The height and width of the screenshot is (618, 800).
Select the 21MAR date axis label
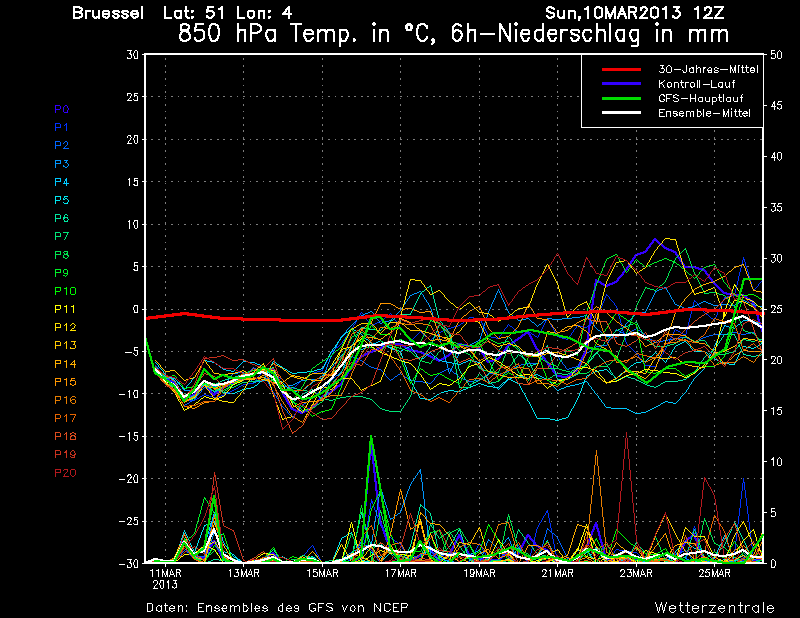pyautogui.click(x=557, y=573)
